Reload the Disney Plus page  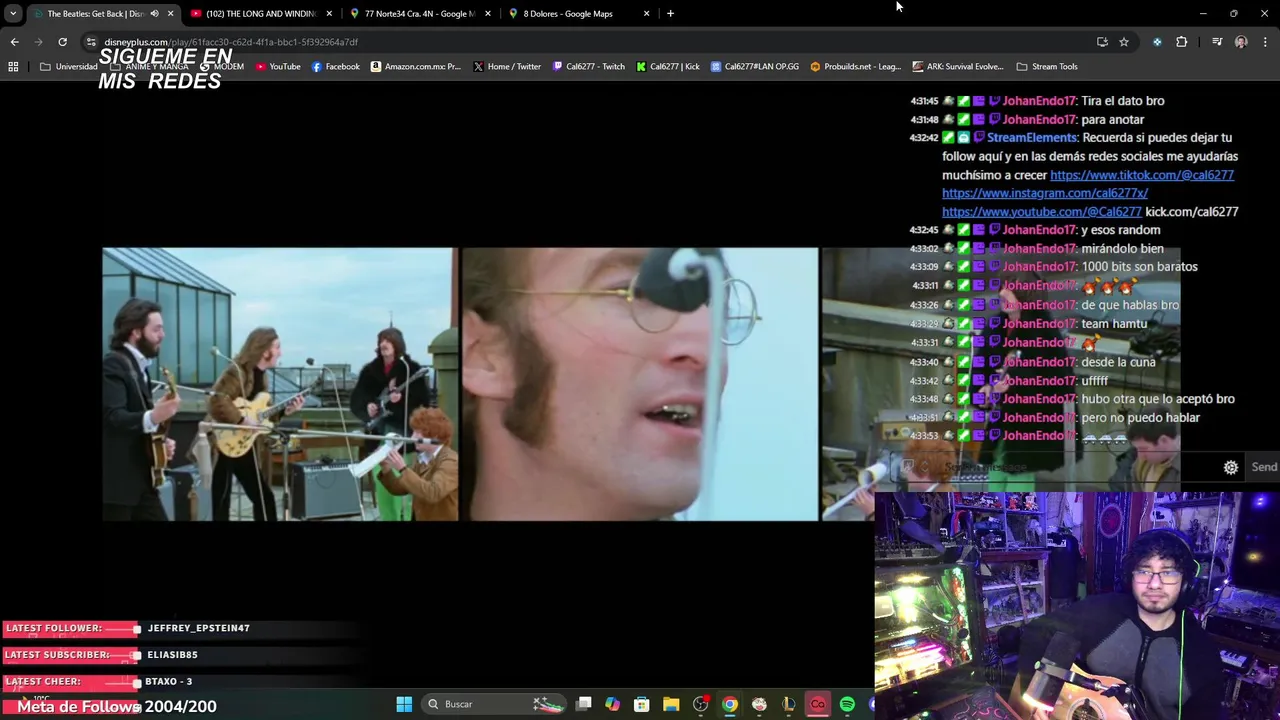pos(62,42)
